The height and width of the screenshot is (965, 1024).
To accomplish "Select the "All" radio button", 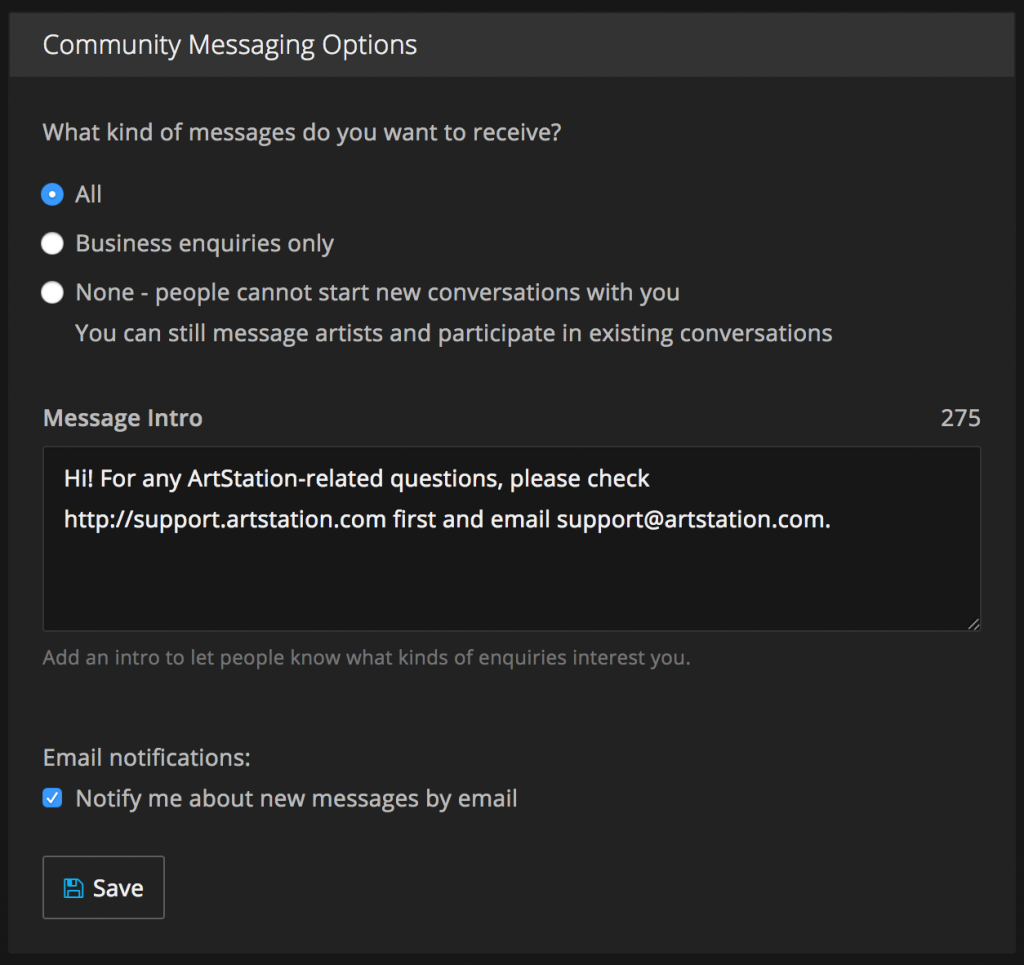I will point(53,195).
